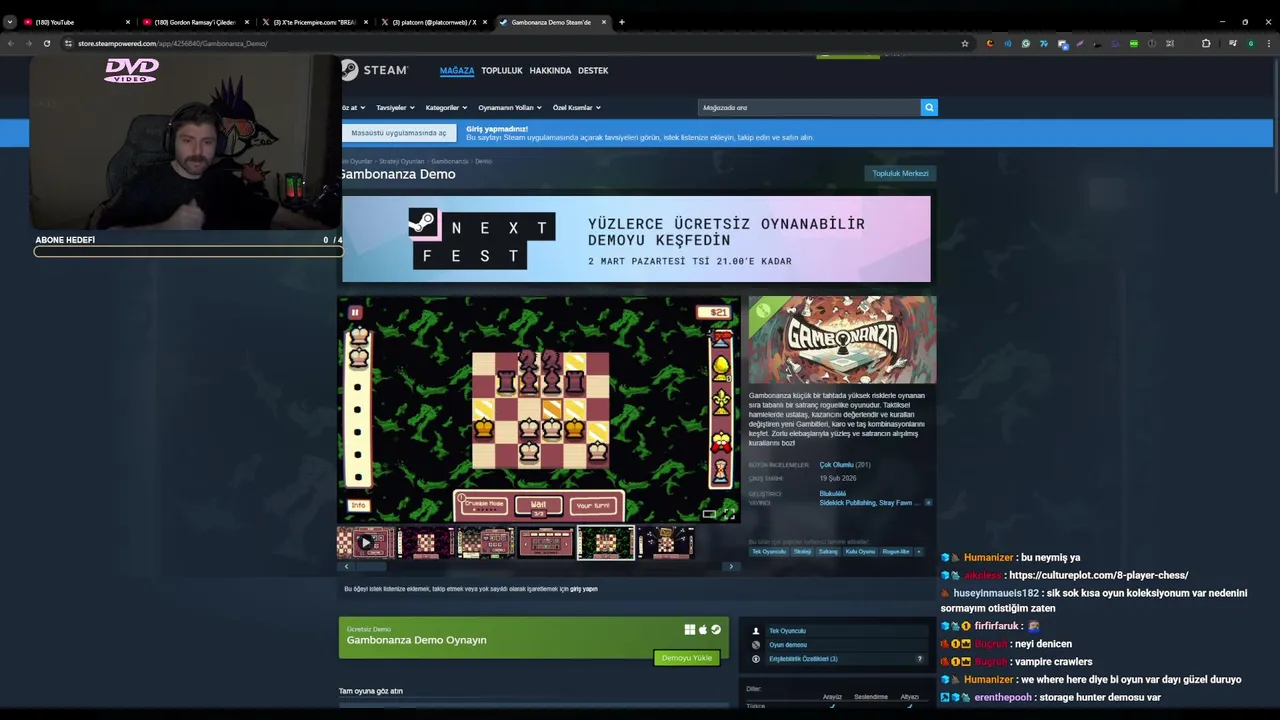
Task: Open the Blukulélé developer link
Action: (x=833, y=494)
